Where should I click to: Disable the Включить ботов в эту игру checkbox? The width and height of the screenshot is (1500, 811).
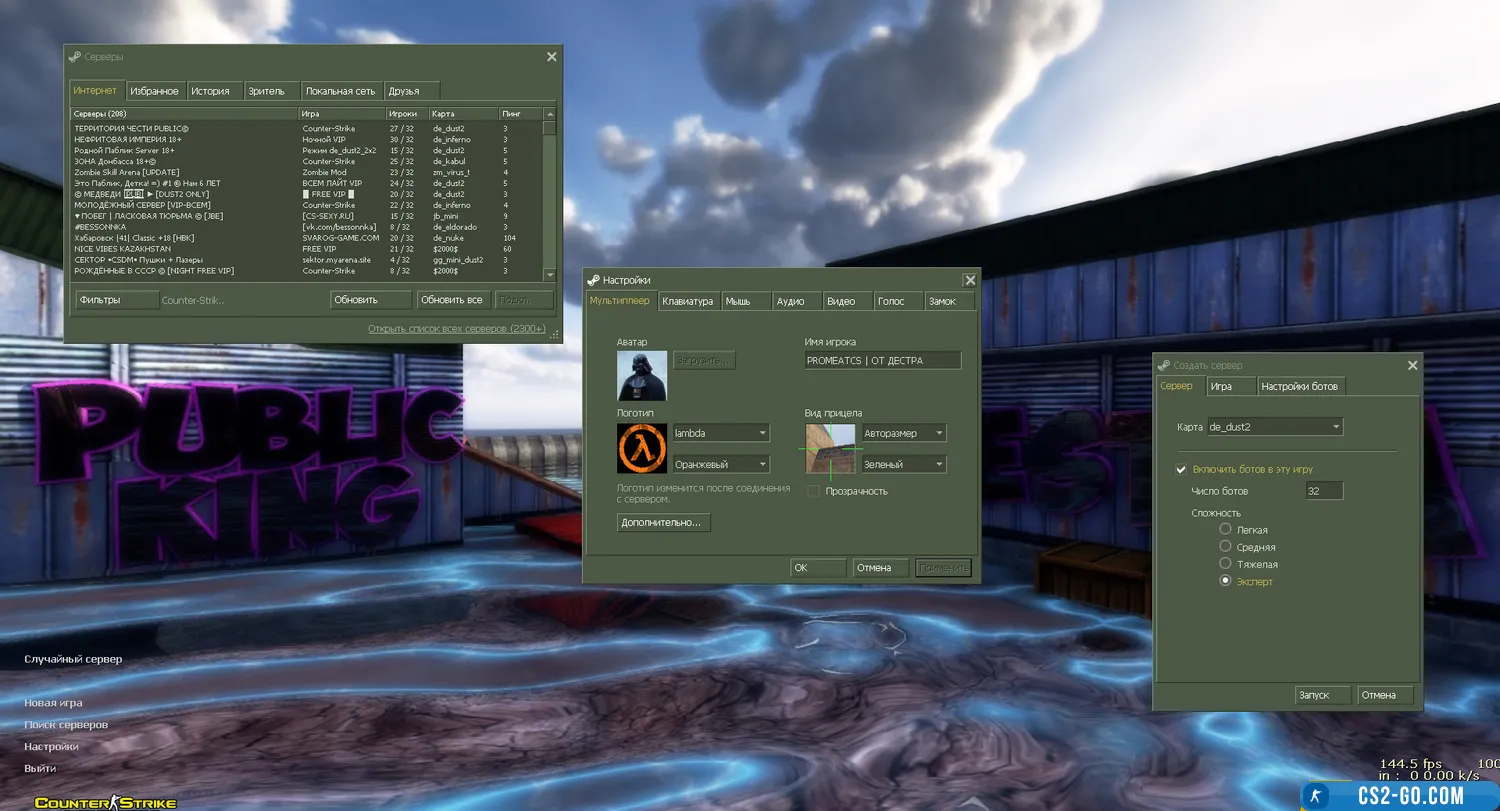click(1181, 469)
